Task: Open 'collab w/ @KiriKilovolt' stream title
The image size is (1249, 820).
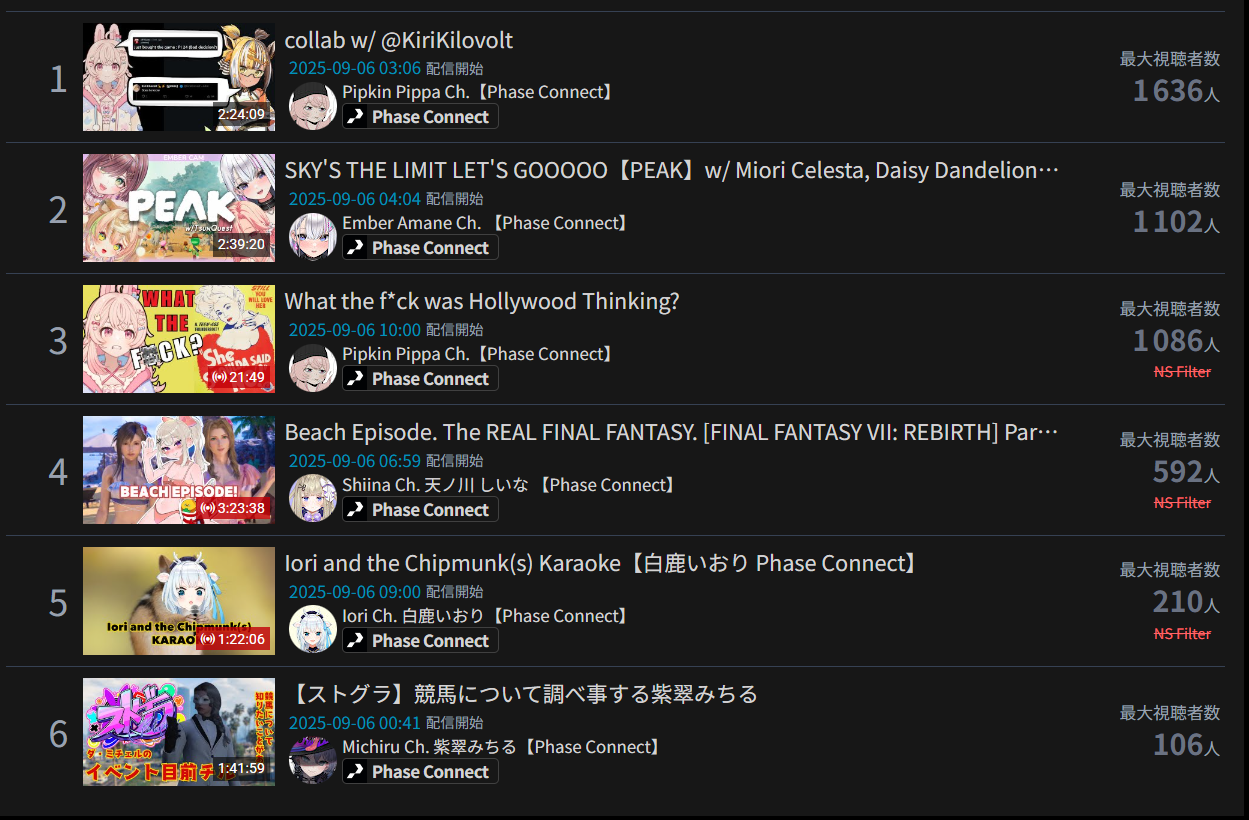Action: [399, 40]
